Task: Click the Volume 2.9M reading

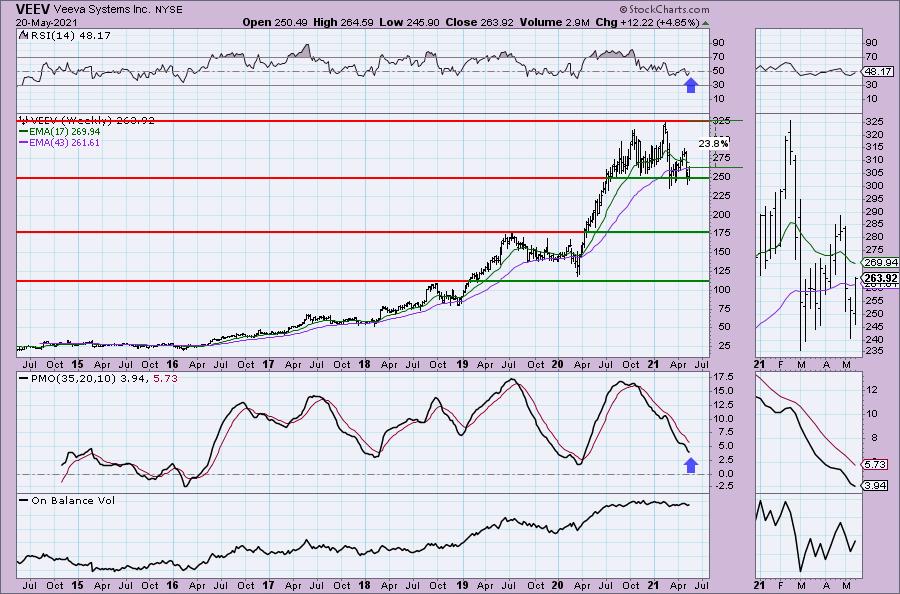Action: [554, 22]
